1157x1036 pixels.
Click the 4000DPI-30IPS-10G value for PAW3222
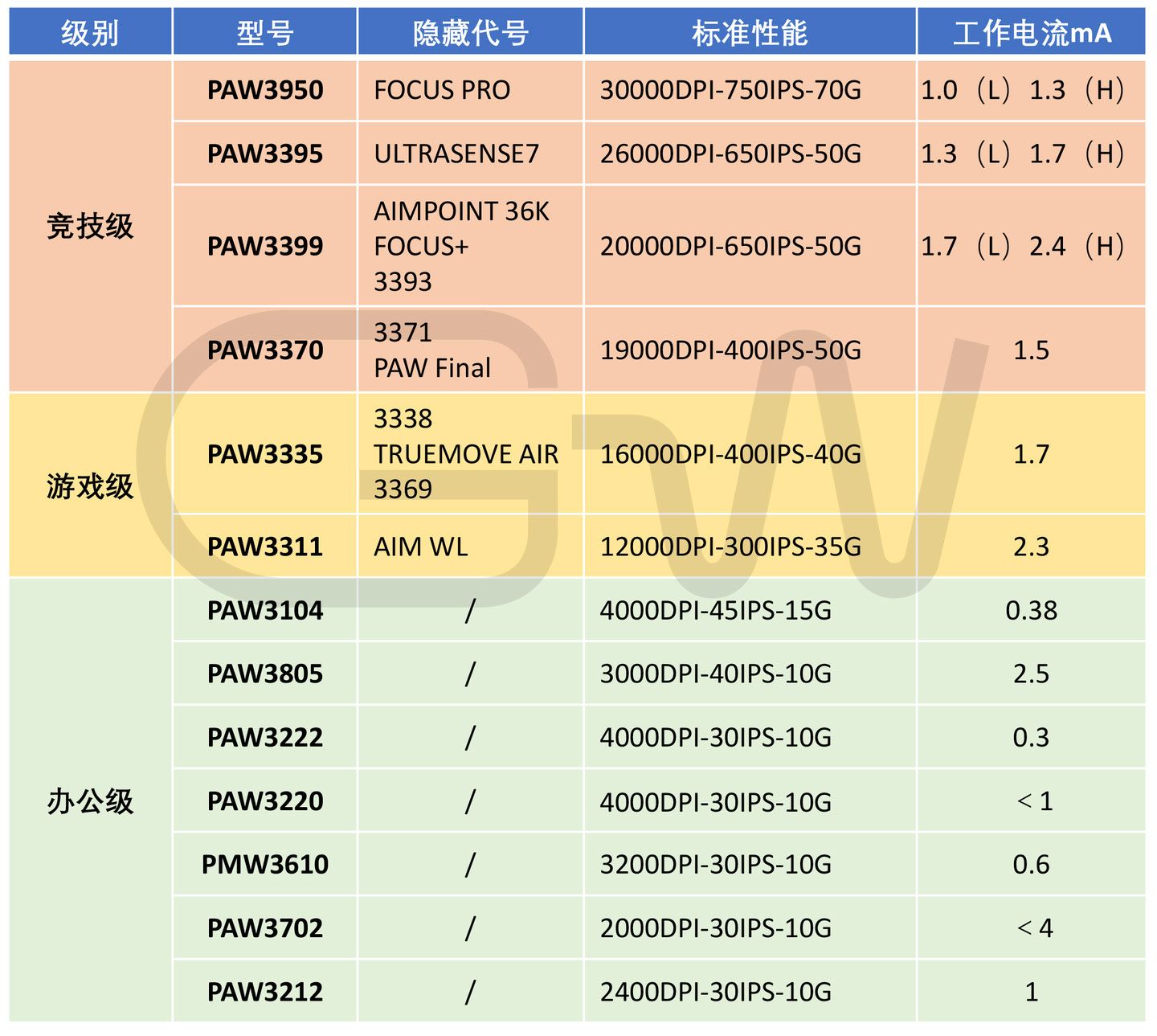click(716, 737)
